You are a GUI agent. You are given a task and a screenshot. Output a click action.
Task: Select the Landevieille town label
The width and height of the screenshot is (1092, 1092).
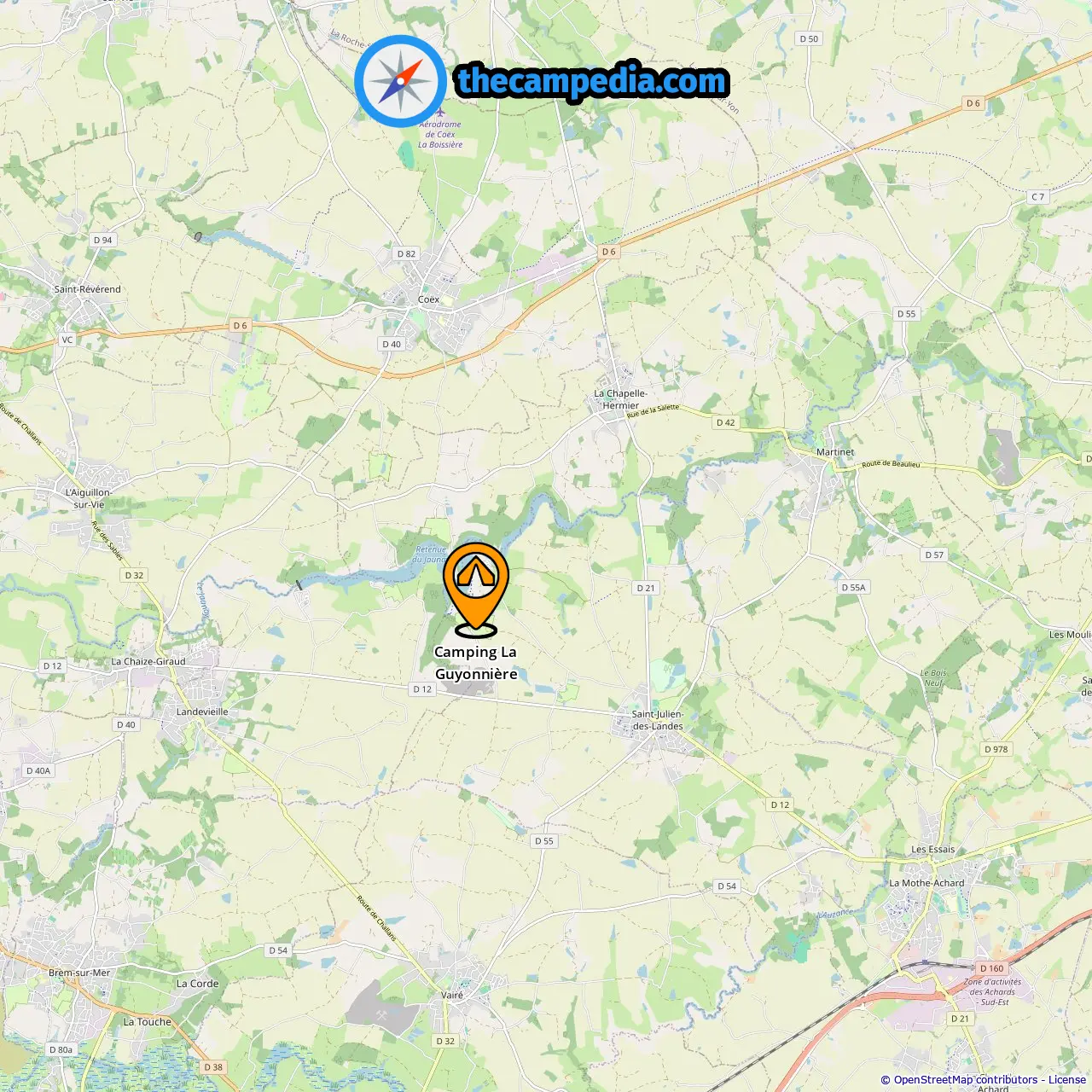202,712
